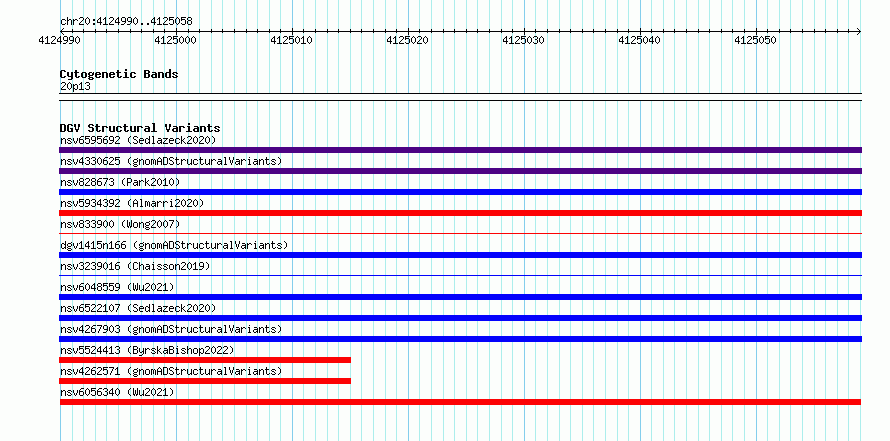Select the red bar under nsv6056340
The height and width of the screenshot is (441, 890).
pyautogui.click(x=460, y=402)
